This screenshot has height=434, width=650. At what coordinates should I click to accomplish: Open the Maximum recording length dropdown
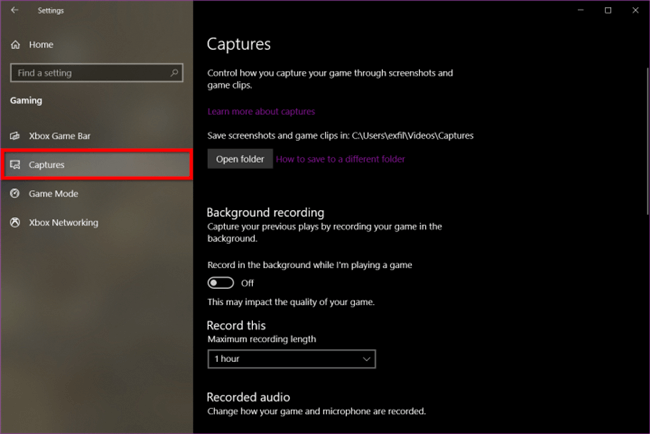291,358
